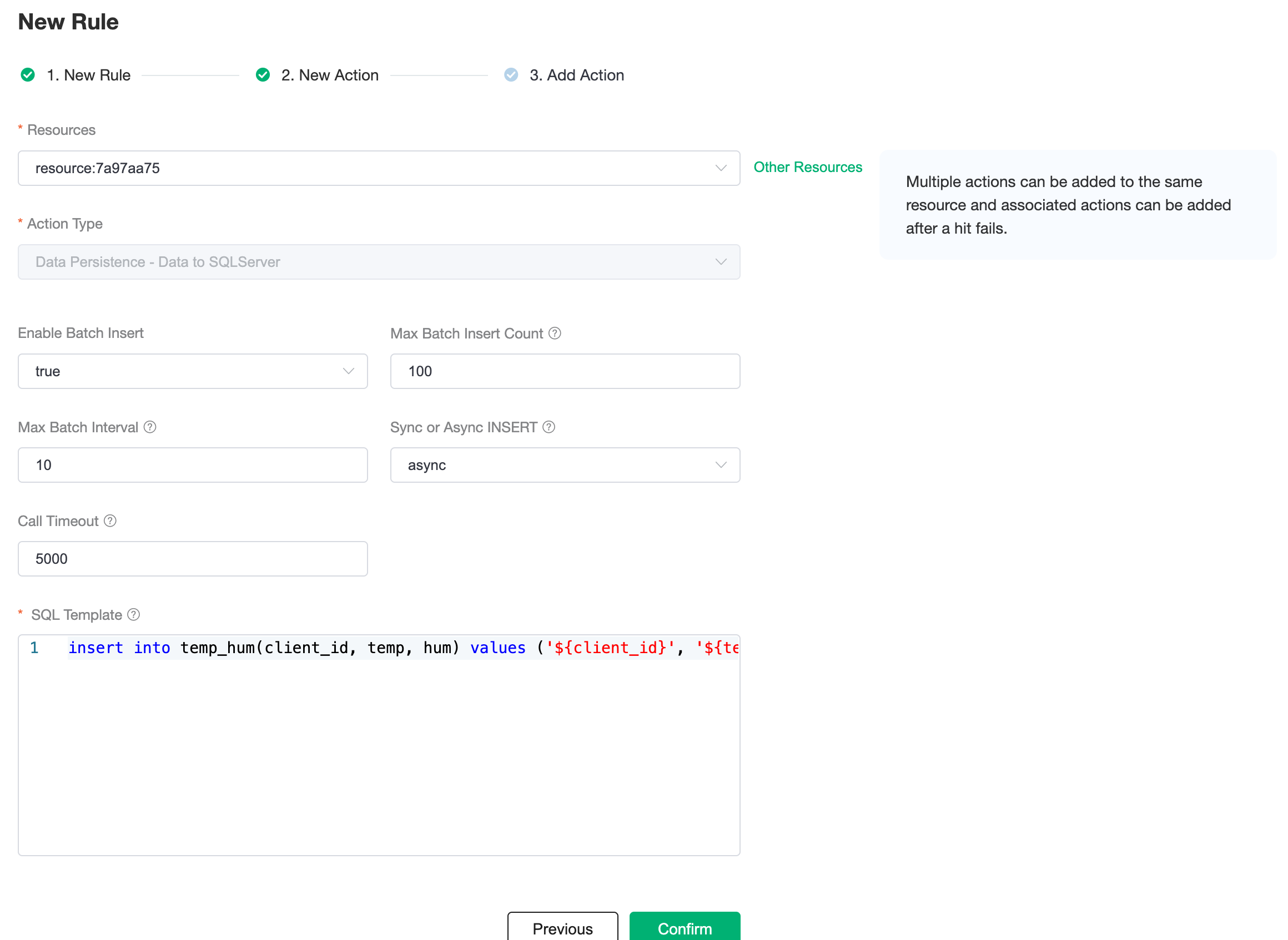Click the green check icon for step 1
This screenshot has width=1288, height=940.
27,75
